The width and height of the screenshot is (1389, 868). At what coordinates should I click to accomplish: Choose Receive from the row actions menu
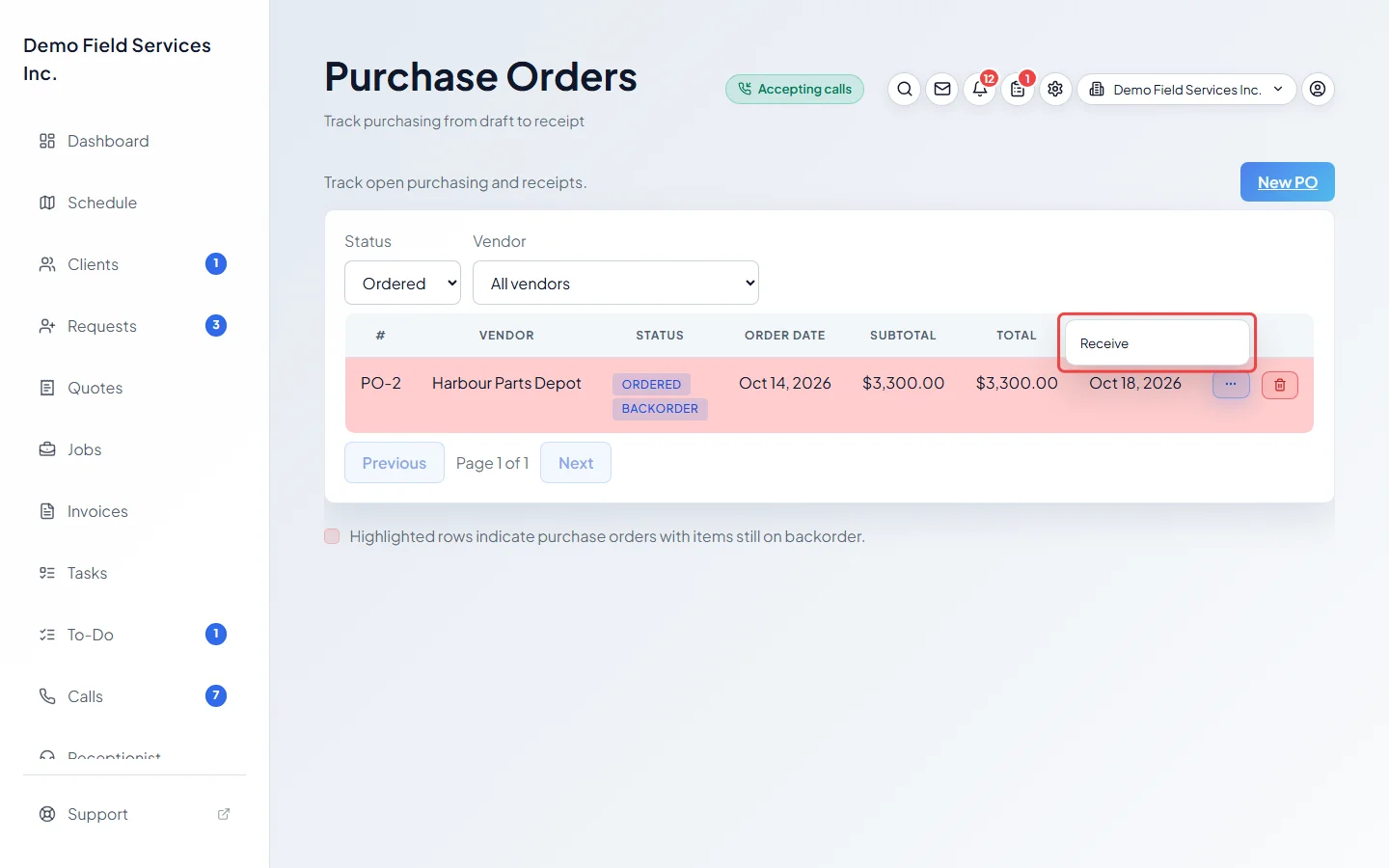click(1157, 343)
